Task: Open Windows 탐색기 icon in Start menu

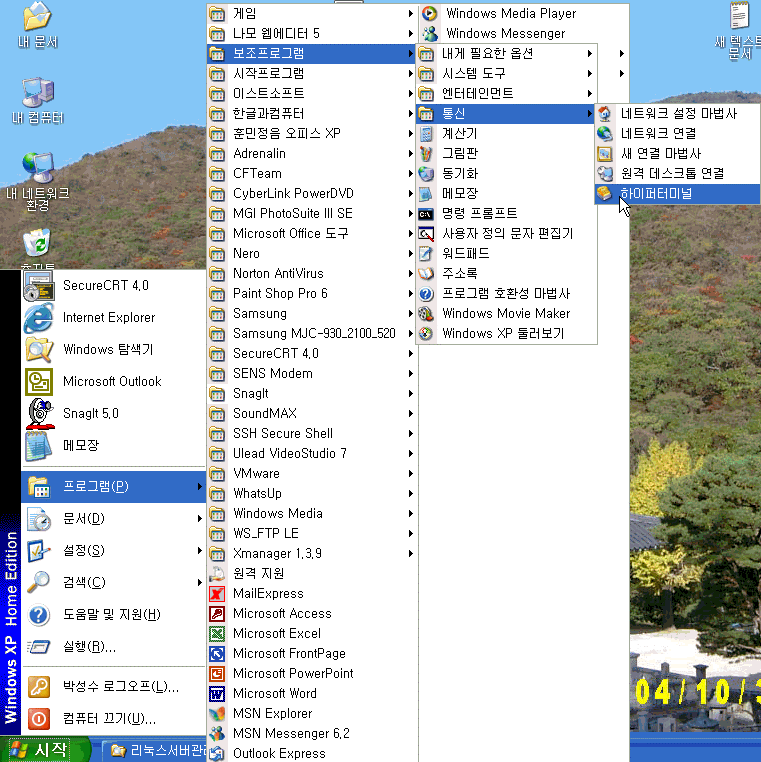Action: pos(38,349)
